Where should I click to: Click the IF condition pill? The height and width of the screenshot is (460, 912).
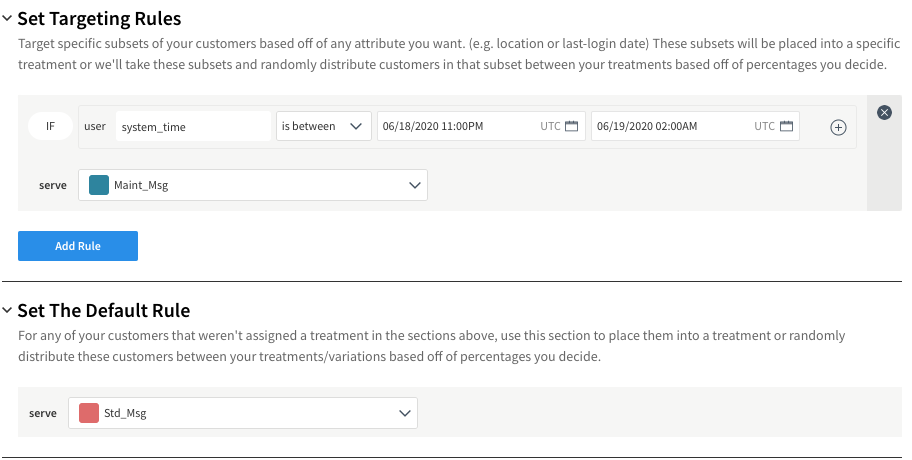pos(50,127)
